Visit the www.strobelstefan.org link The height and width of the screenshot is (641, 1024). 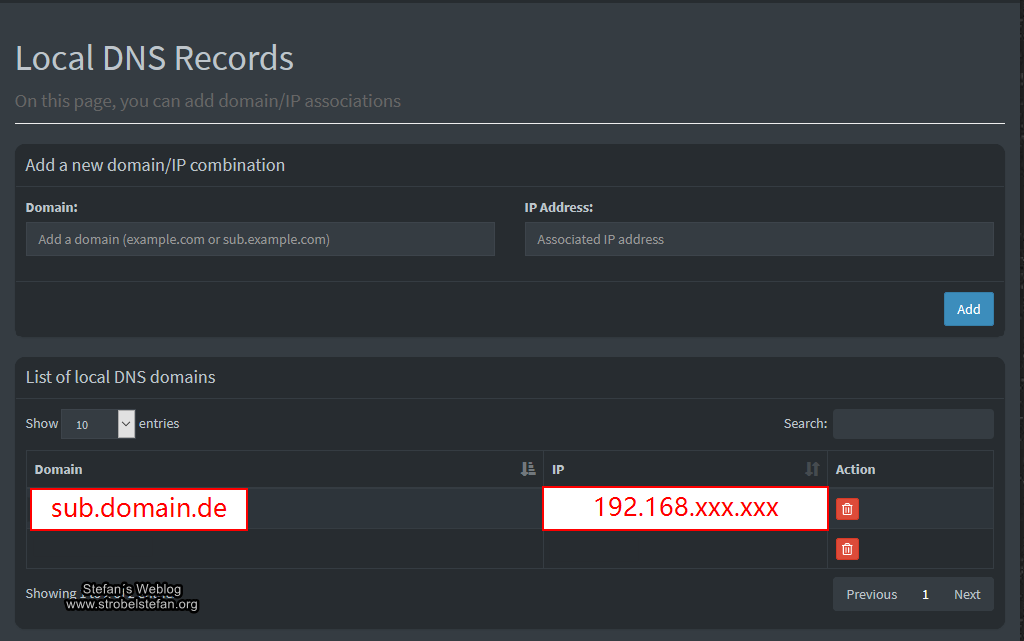point(132,604)
